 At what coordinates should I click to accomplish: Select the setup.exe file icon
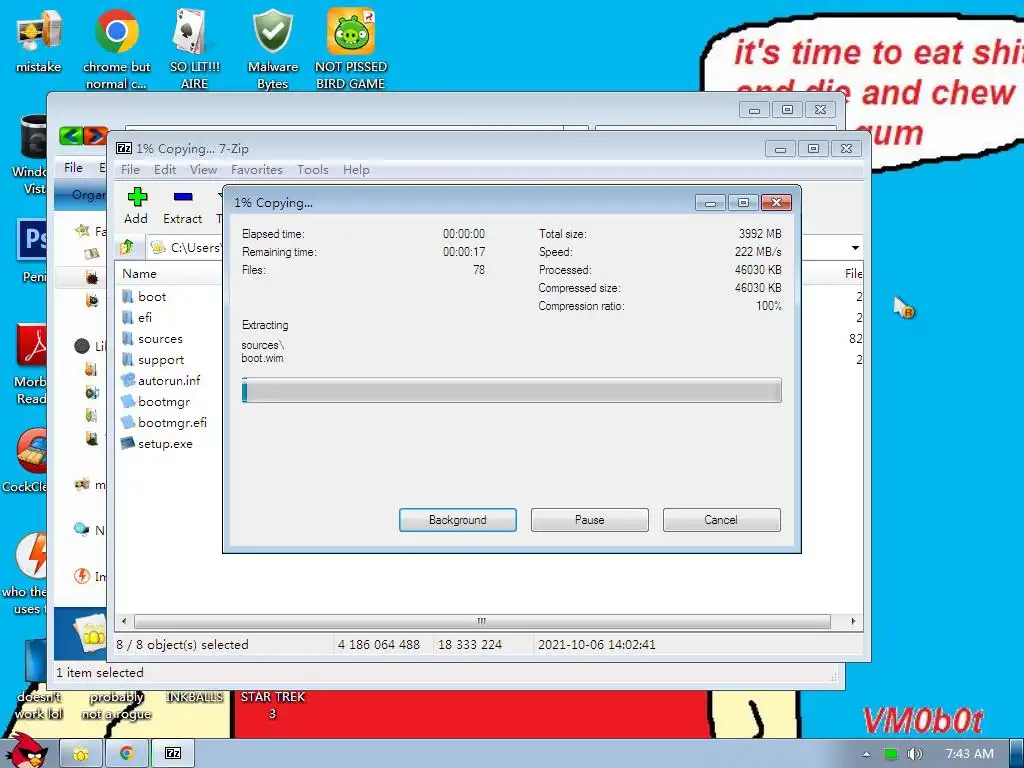[128, 443]
